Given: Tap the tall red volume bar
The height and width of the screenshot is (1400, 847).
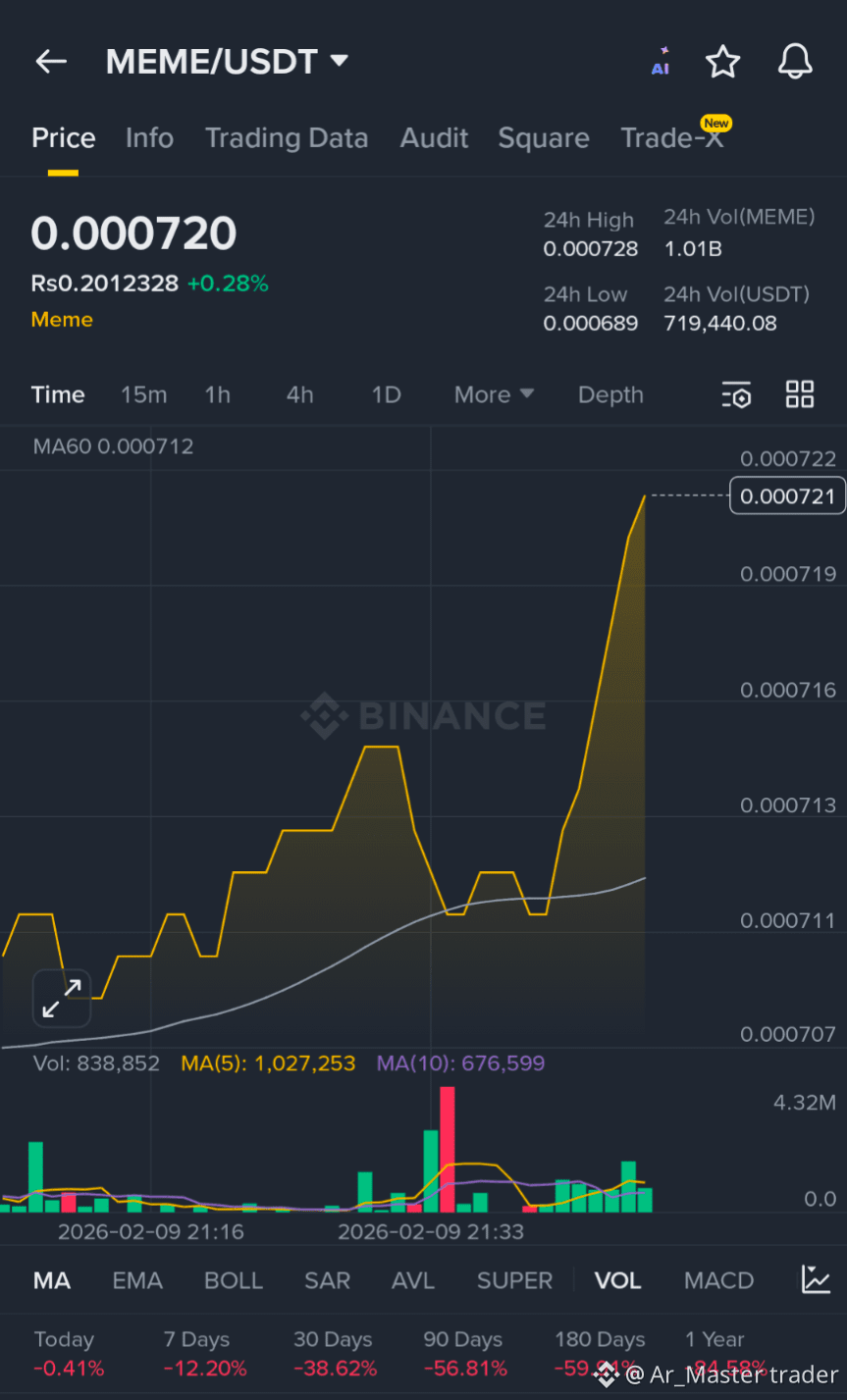Looking at the screenshot, I should (x=448, y=1148).
